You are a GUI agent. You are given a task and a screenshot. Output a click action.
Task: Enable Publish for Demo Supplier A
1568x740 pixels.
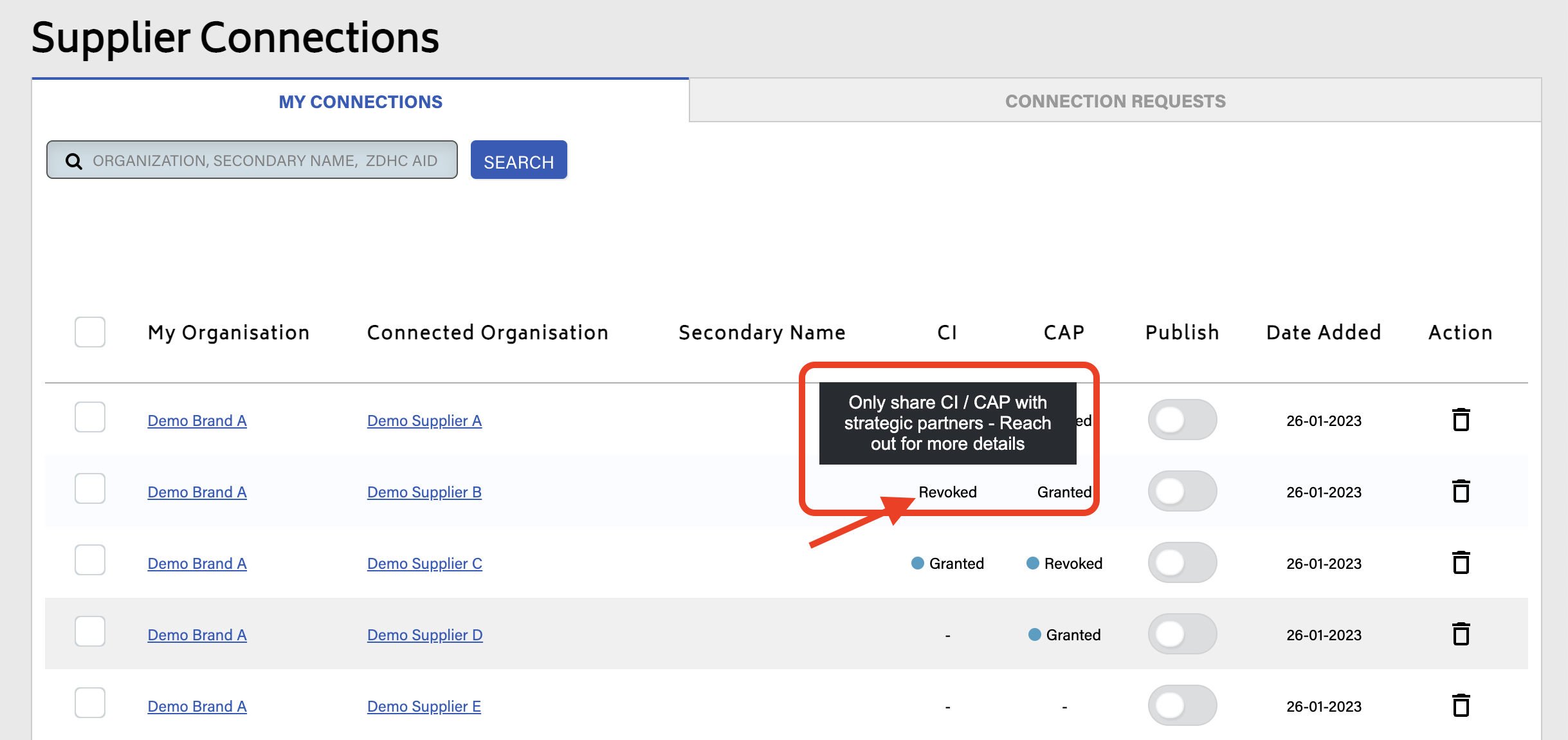(1182, 420)
